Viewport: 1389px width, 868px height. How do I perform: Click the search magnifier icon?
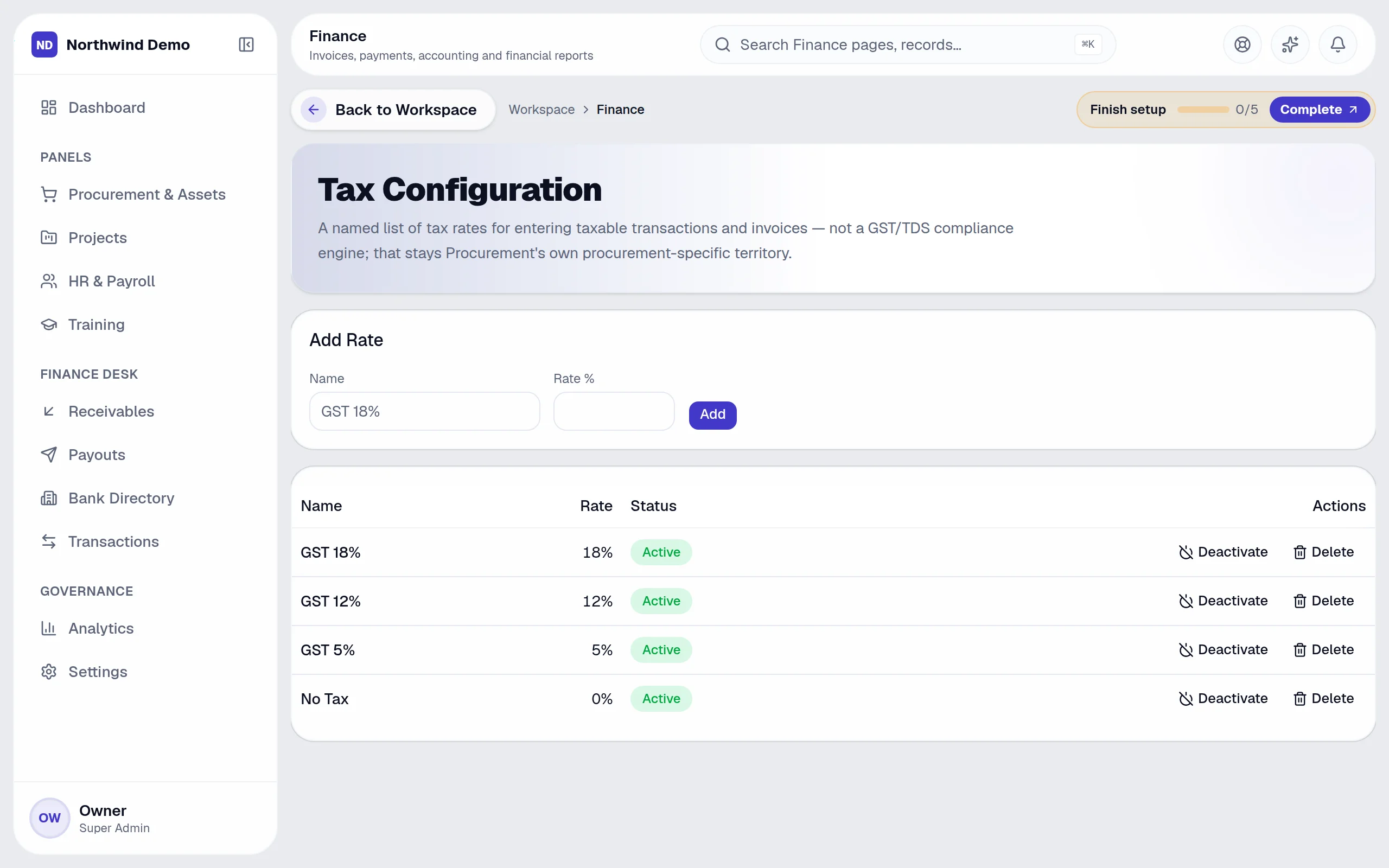[723, 45]
